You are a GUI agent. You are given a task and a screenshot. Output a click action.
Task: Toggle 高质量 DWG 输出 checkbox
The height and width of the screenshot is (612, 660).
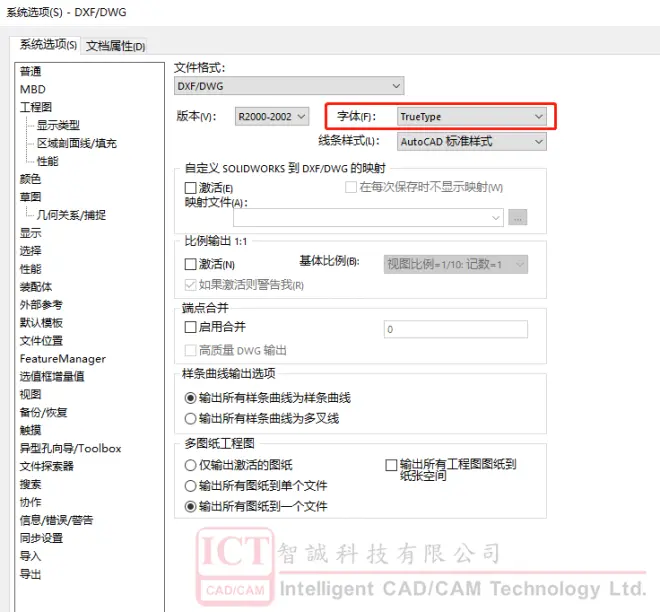pyautogui.click(x=190, y=350)
